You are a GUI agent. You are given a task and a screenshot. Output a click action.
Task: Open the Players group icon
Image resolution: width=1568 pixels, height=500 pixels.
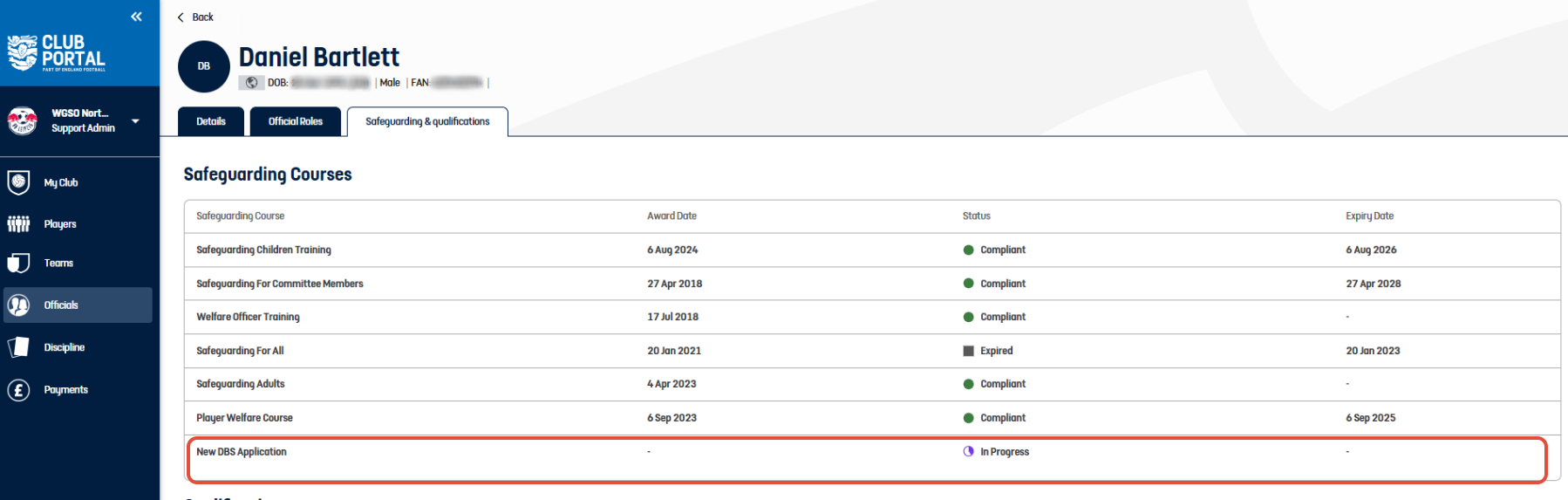(18, 224)
